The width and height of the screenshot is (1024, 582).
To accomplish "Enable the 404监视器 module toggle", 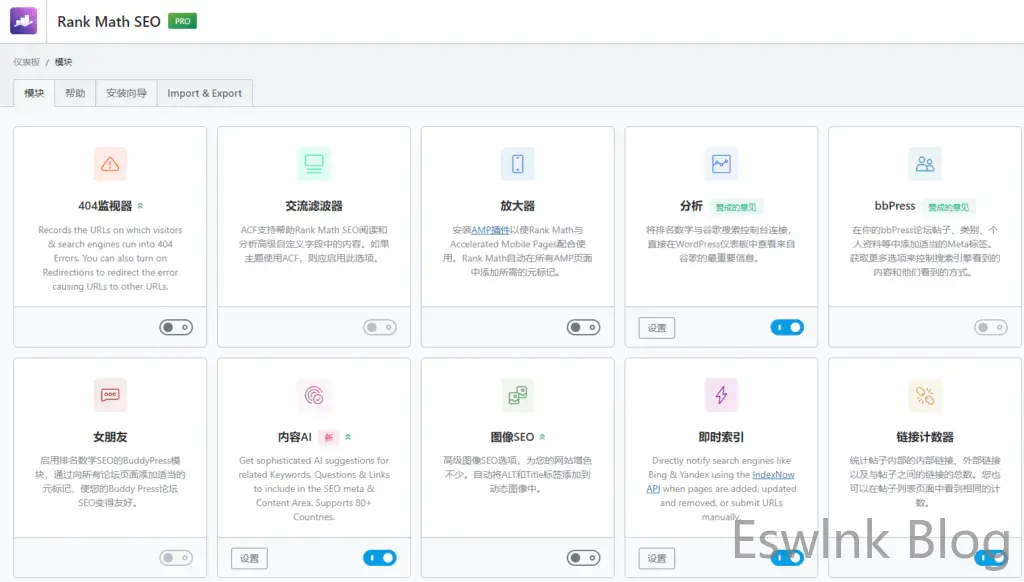I will [176, 327].
